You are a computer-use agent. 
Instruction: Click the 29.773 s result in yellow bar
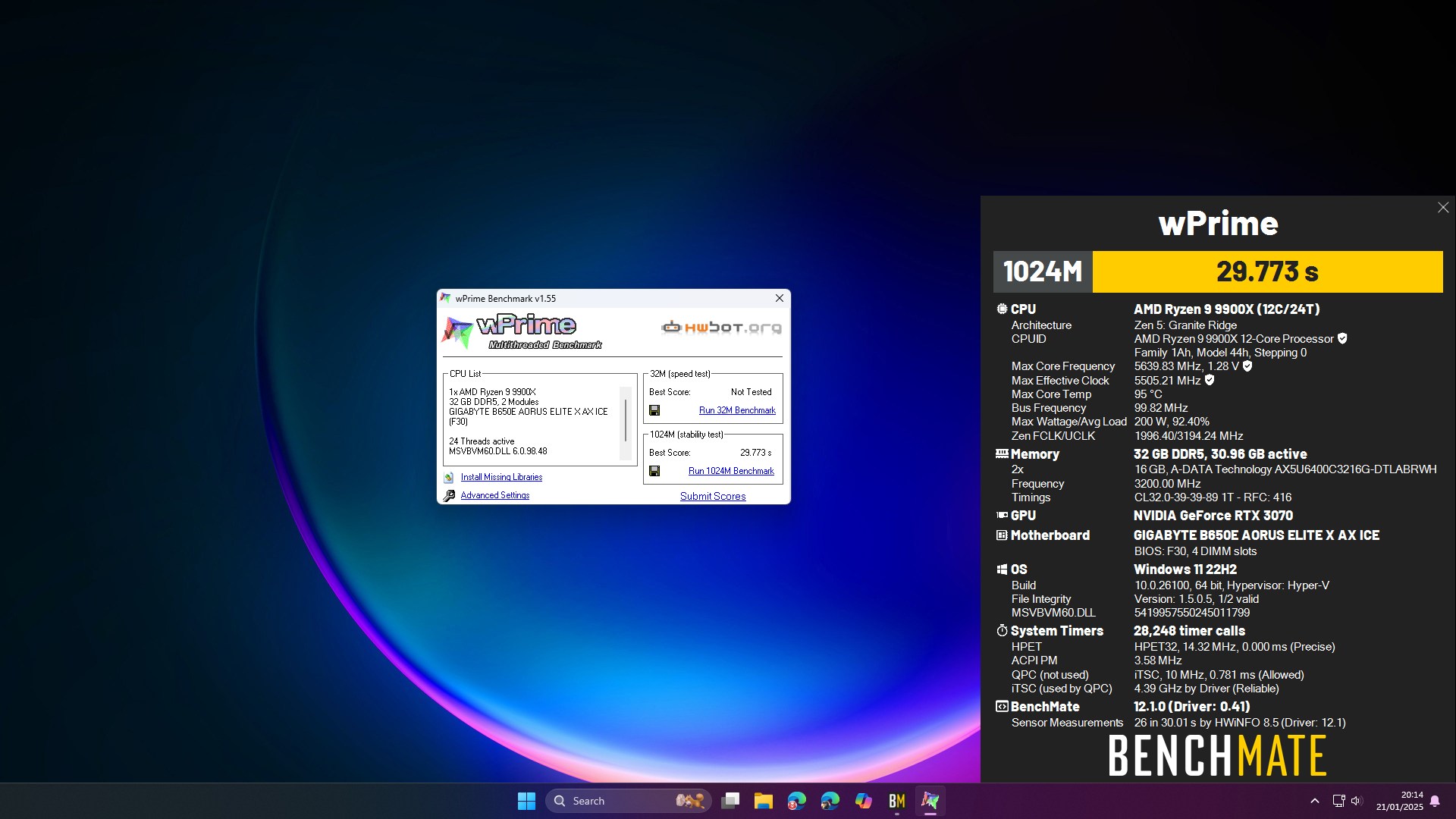[x=1267, y=271]
